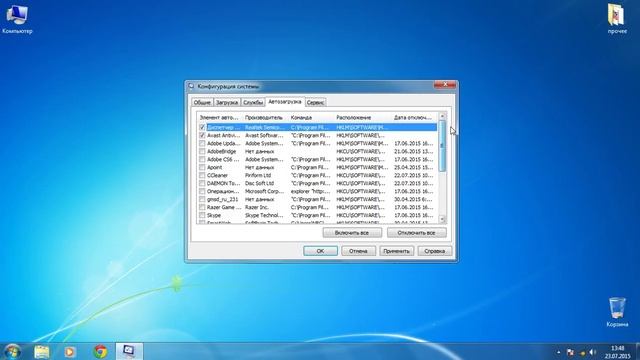Enable the Razer Game startup checkbox
This screenshot has height=360, width=640.
coord(202,207)
